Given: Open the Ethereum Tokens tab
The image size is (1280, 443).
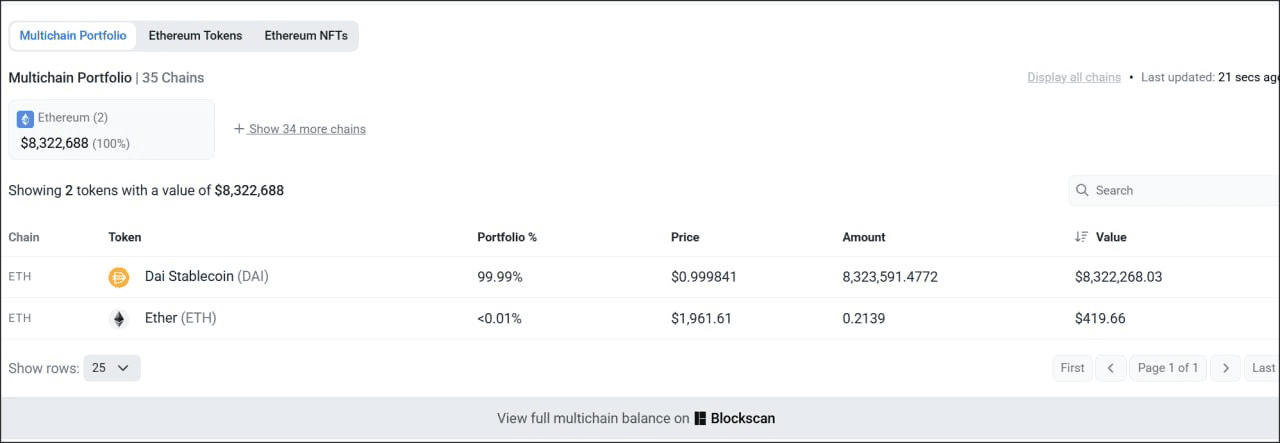Looking at the screenshot, I should click(195, 35).
